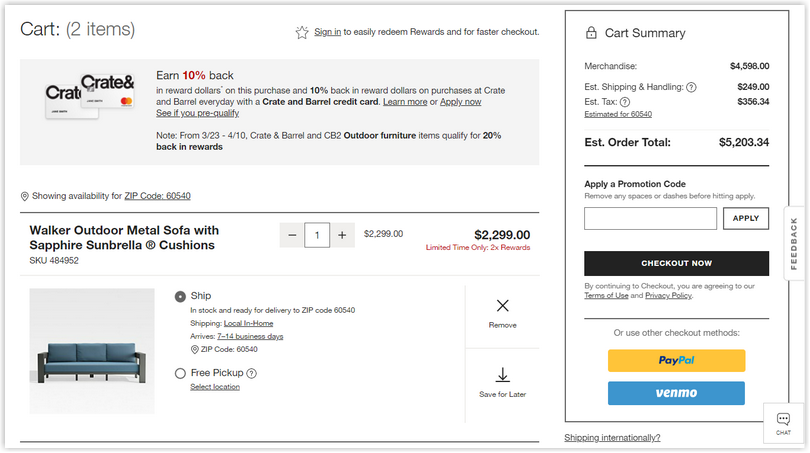
Task: Click the Apply now credit card link
Action: pyautogui.click(x=460, y=102)
